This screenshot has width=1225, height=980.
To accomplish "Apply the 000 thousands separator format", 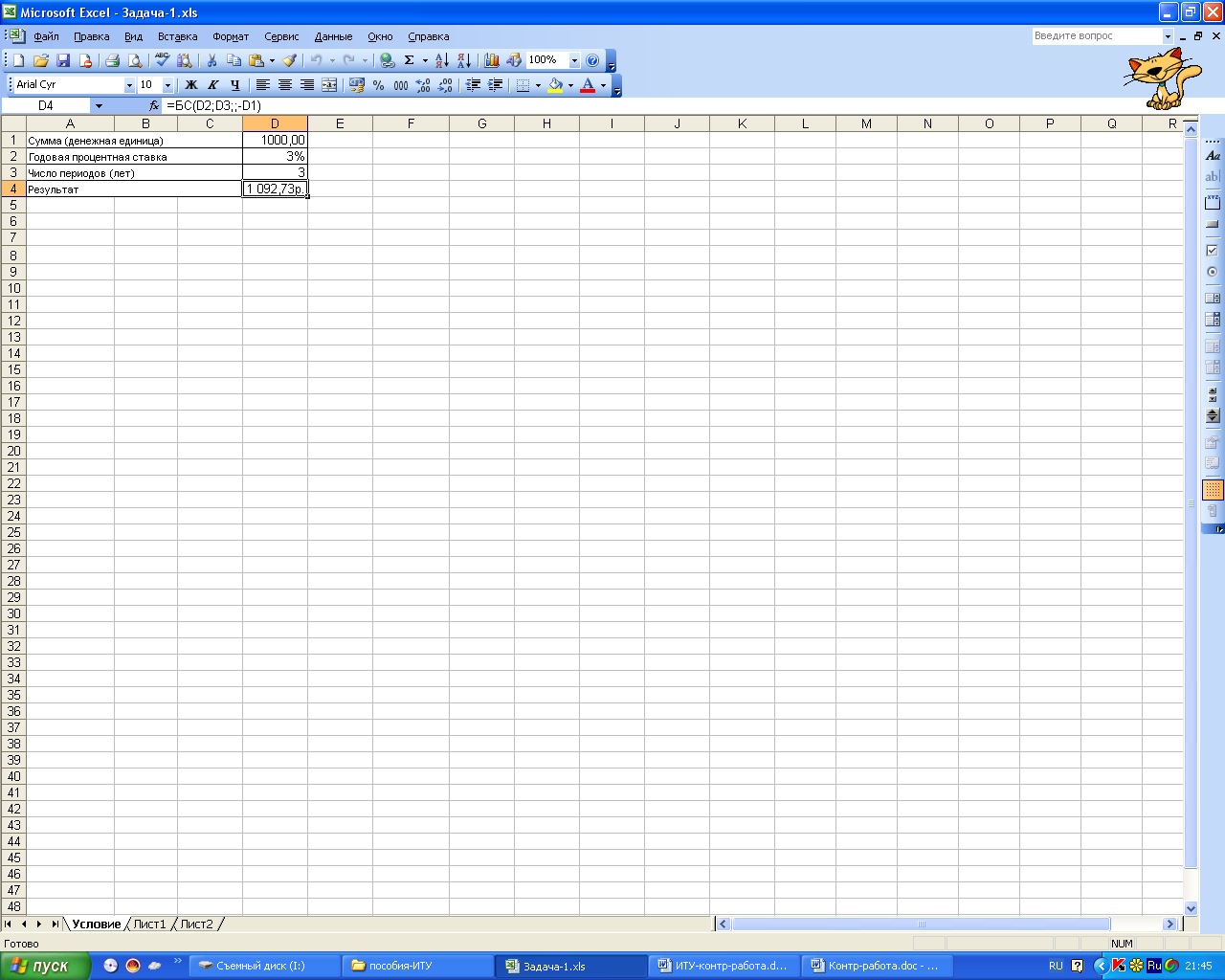I will (401, 85).
